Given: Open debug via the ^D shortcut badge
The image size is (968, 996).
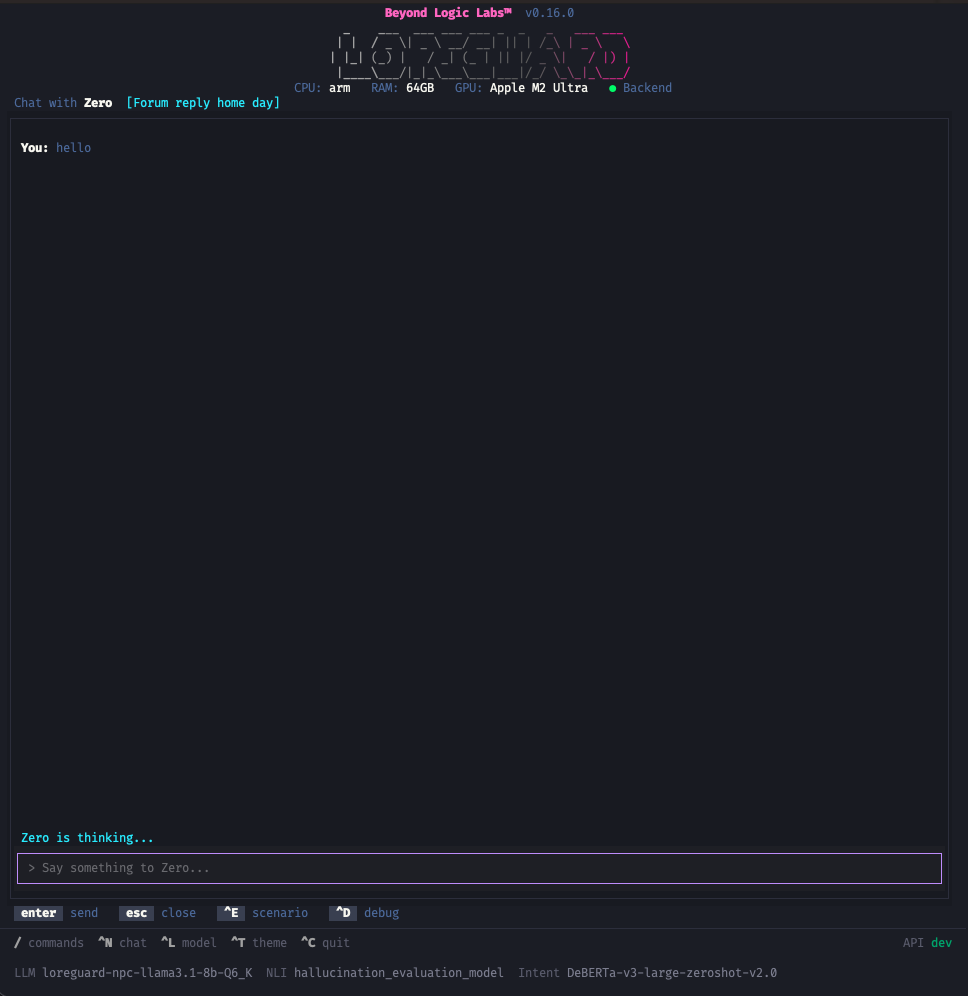Looking at the screenshot, I should point(342,913).
